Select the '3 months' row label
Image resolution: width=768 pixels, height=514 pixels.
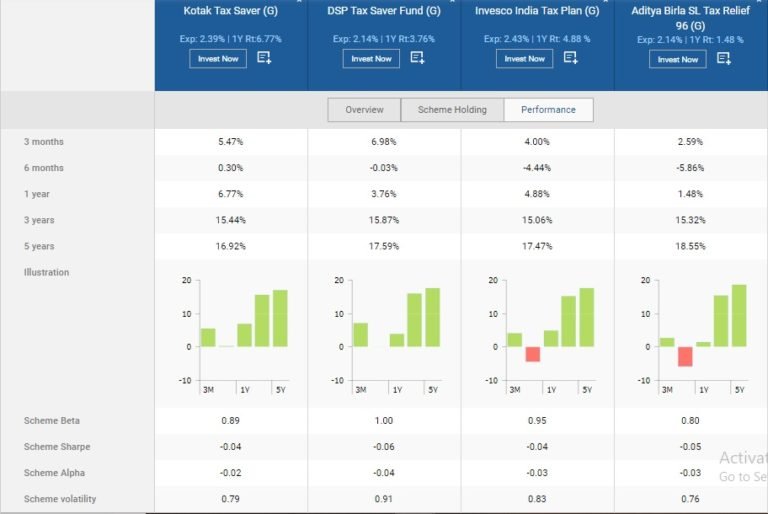pos(44,142)
